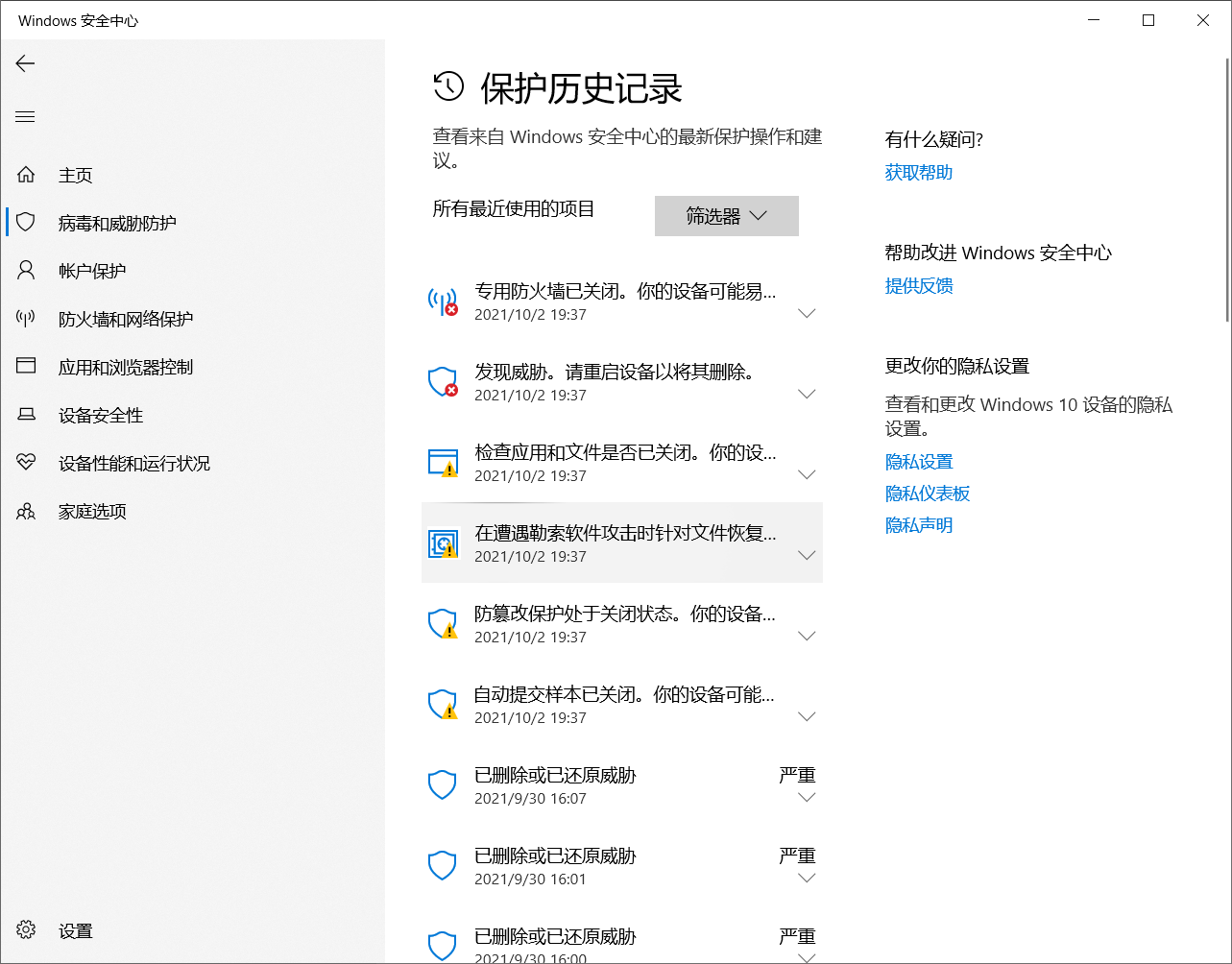The height and width of the screenshot is (964, 1232).
Task: Click the back arrow icon
Action: [x=25, y=63]
